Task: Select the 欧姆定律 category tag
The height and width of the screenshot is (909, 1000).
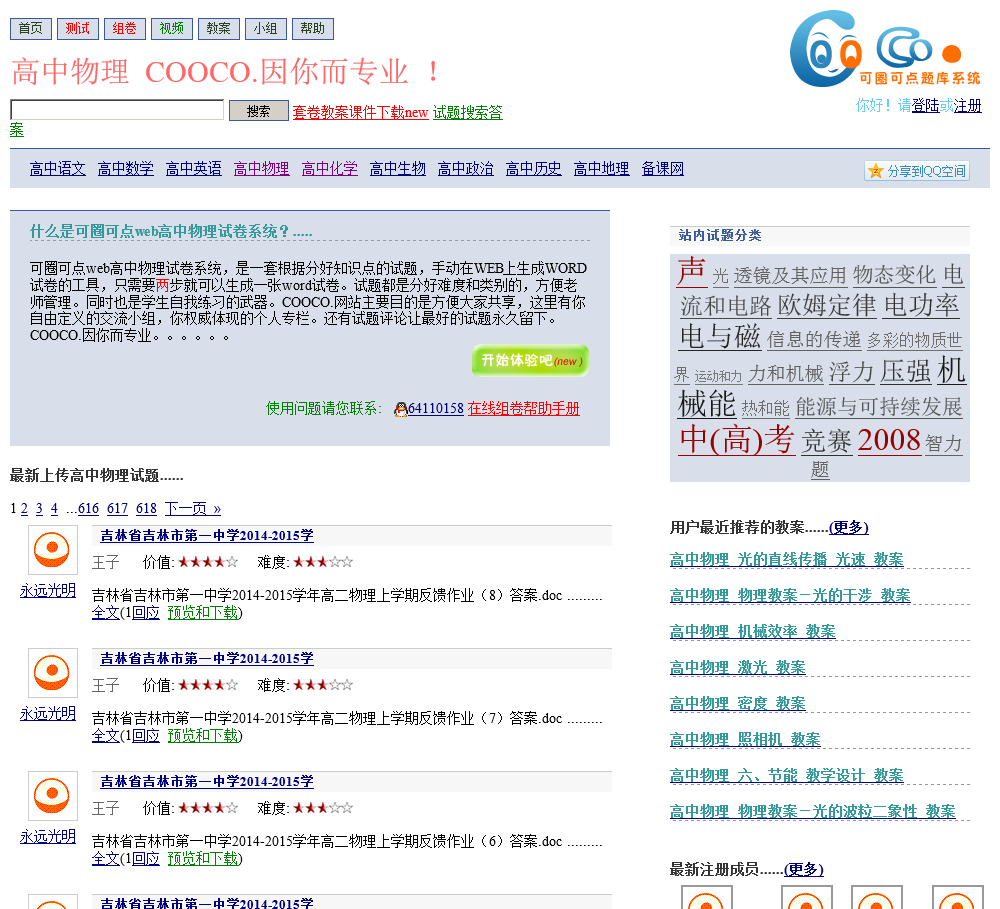Action: click(x=827, y=306)
